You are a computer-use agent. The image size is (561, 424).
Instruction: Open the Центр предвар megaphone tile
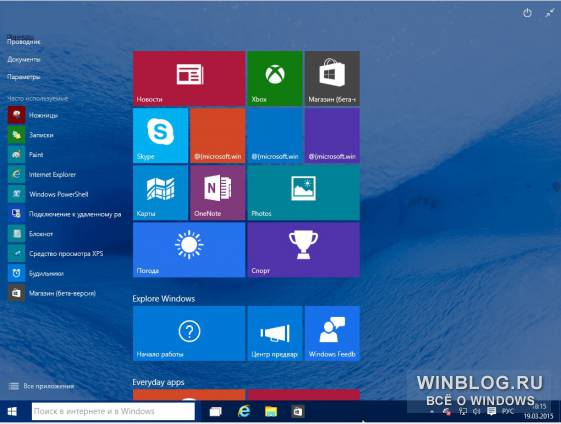(x=275, y=333)
